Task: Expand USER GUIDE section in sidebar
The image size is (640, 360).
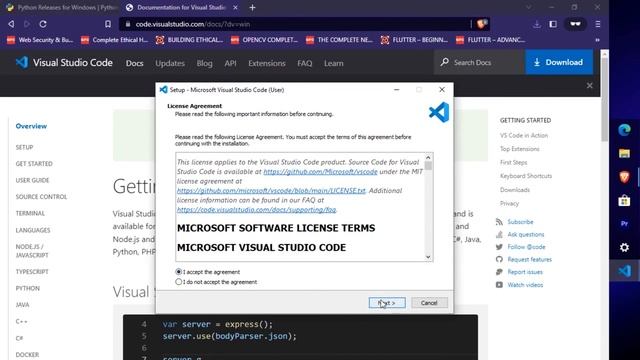Action: pos(32,180)
